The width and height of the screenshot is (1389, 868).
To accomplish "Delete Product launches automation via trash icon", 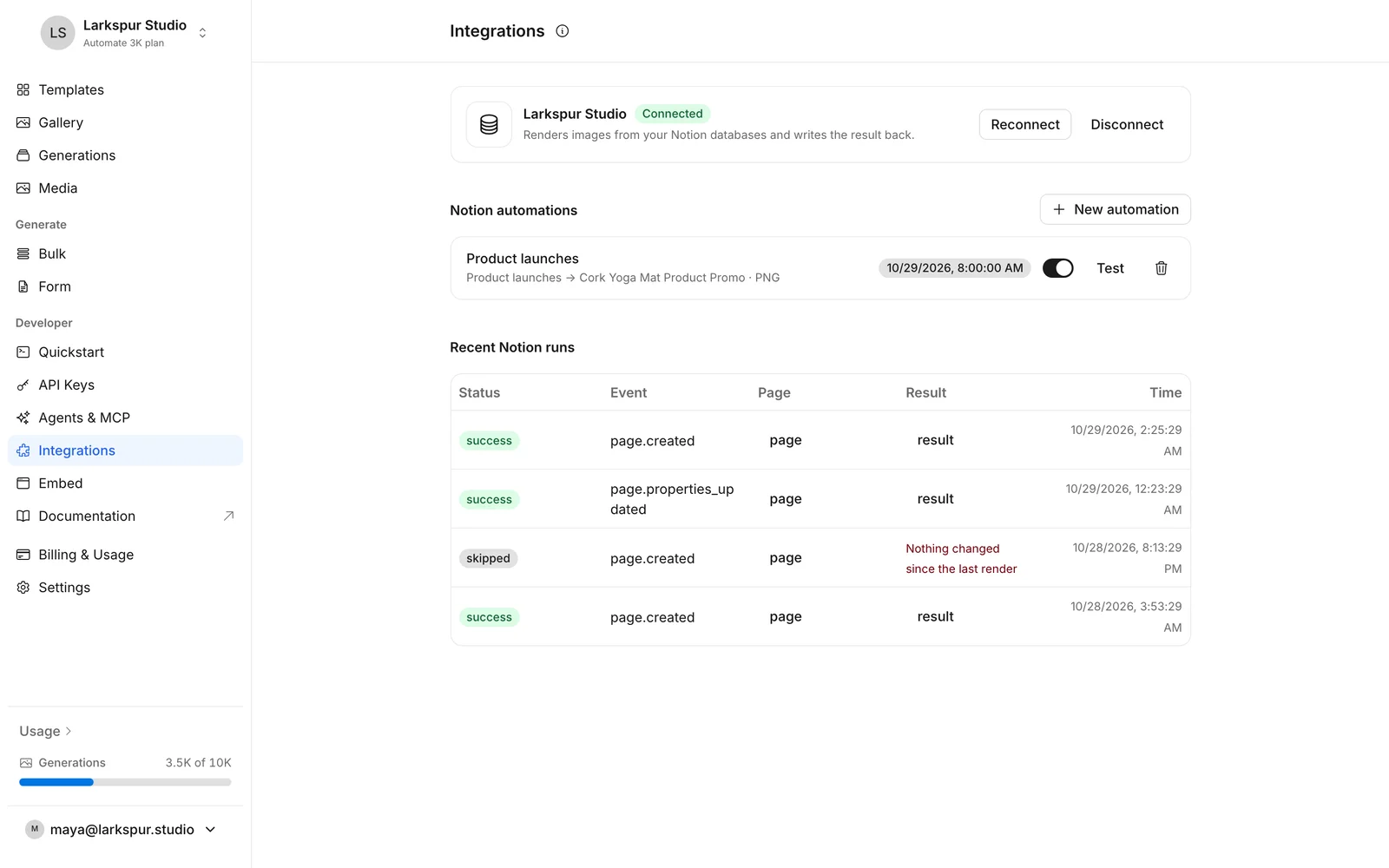I will pos(1162,268).
